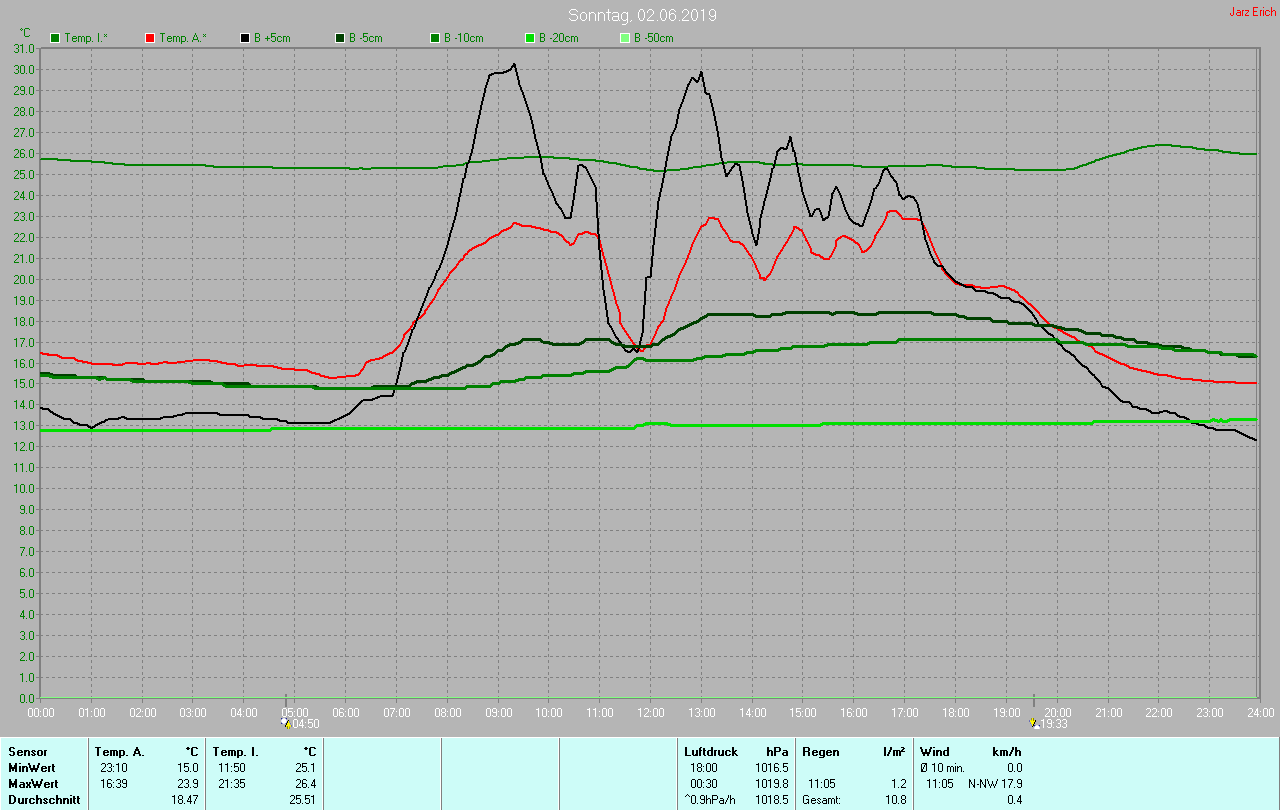Click the '0.0' y-axis label at the chart bottom
The height and width of the screenshot is (810, 1280).
point(27,698)
